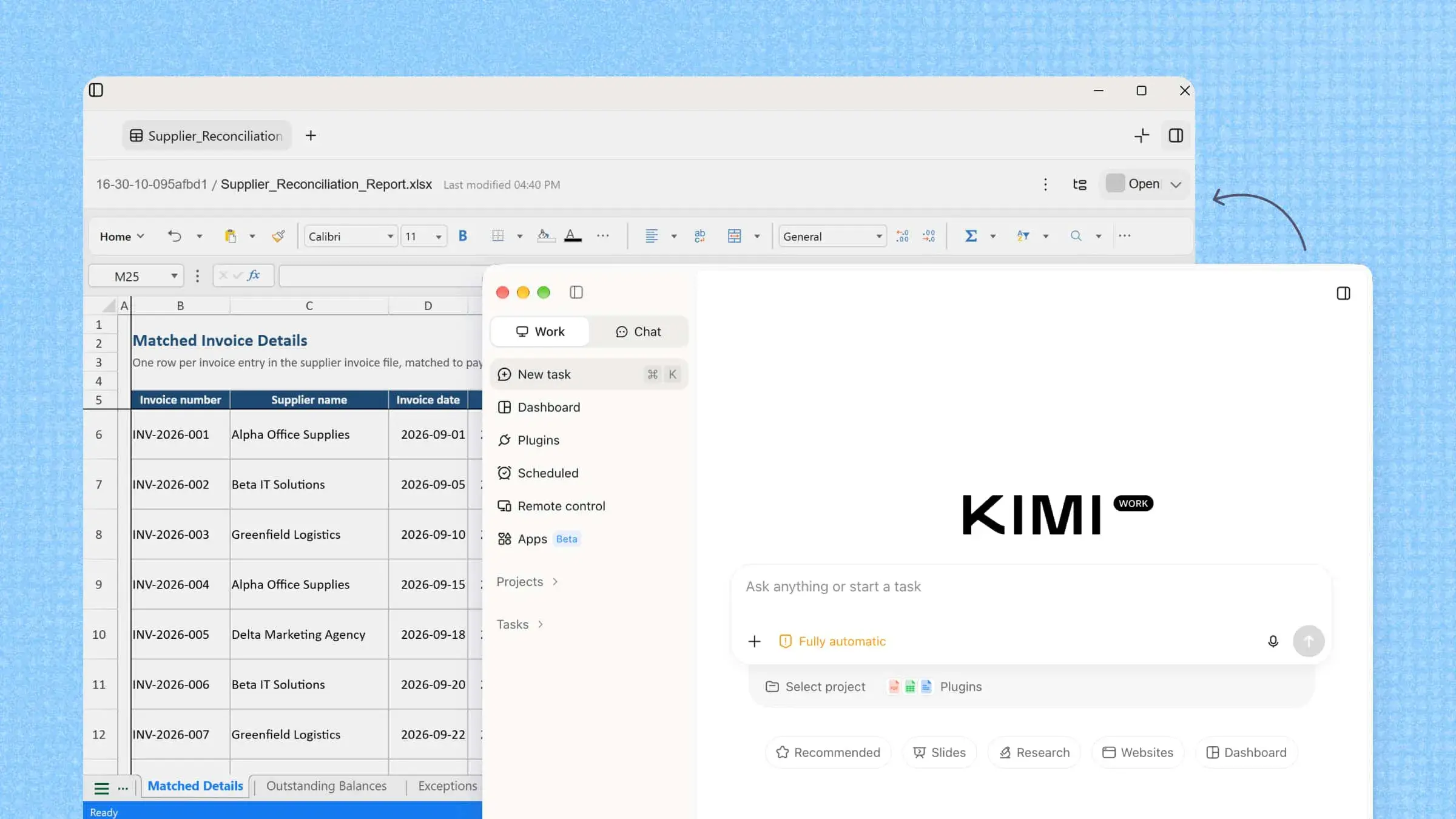Select the format painter brush icon
This screenshot has width=1456, height=819.
[x=278, y=236]
